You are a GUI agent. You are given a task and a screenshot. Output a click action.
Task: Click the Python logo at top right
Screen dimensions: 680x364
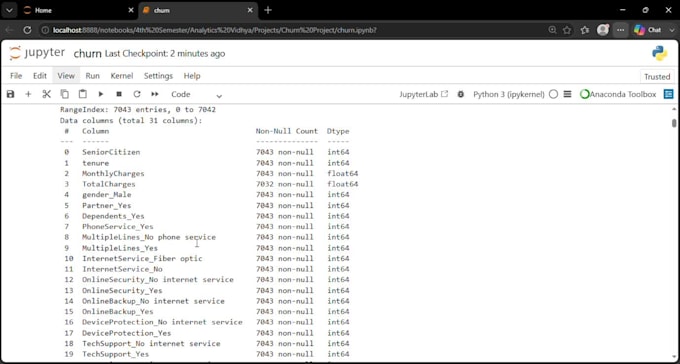[x=659, y=53]
